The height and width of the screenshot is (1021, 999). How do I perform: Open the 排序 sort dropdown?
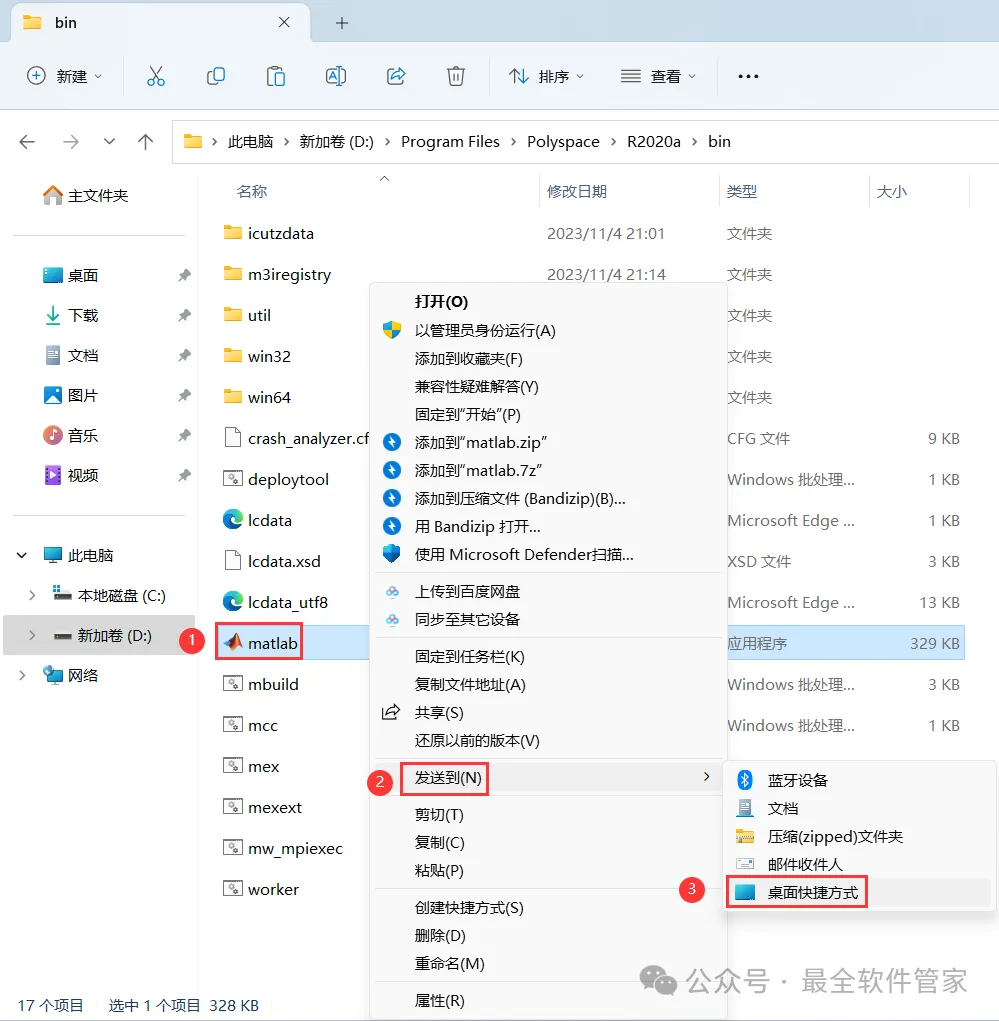click(x=546, y=76)
